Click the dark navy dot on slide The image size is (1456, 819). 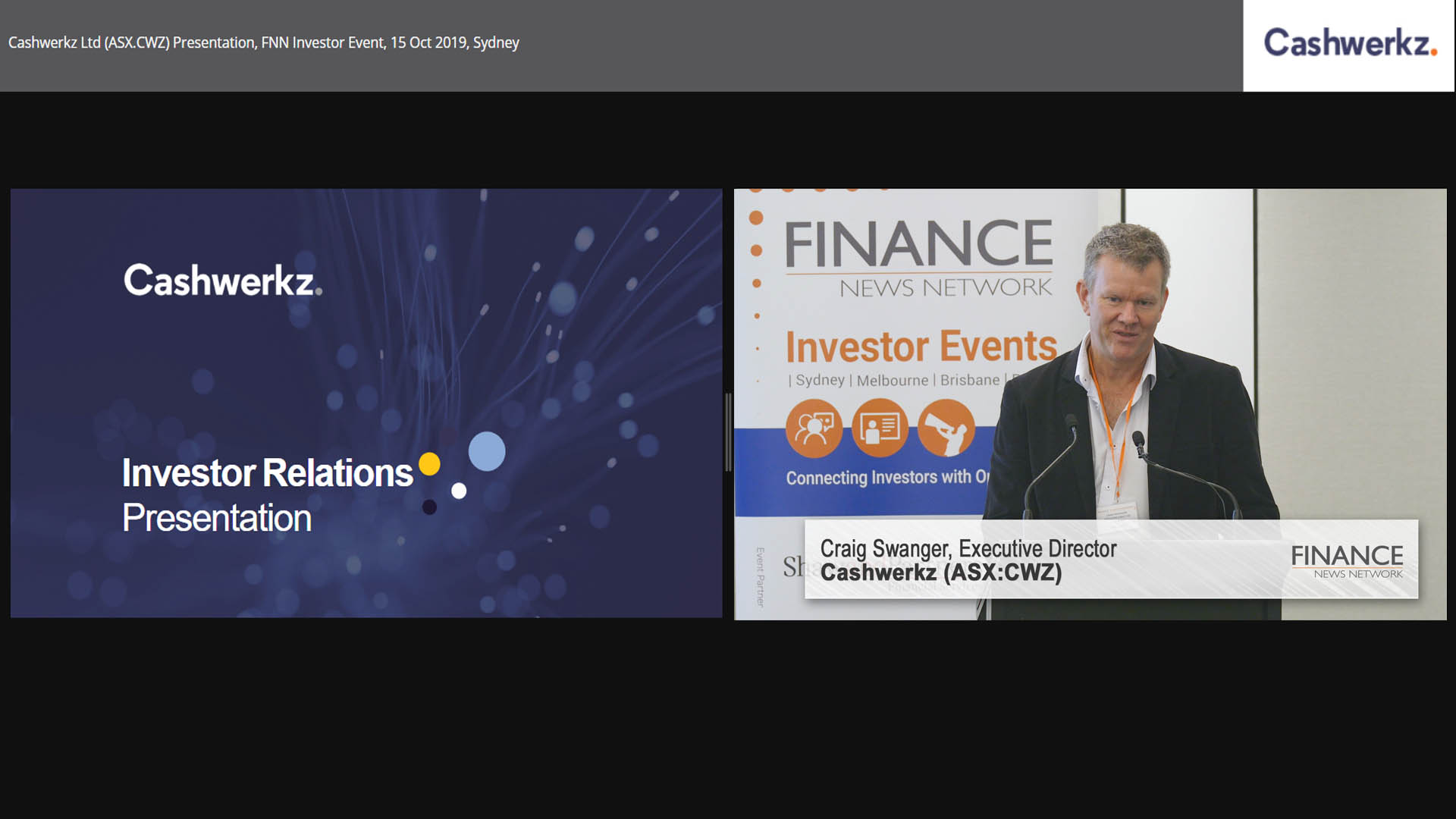429,507
